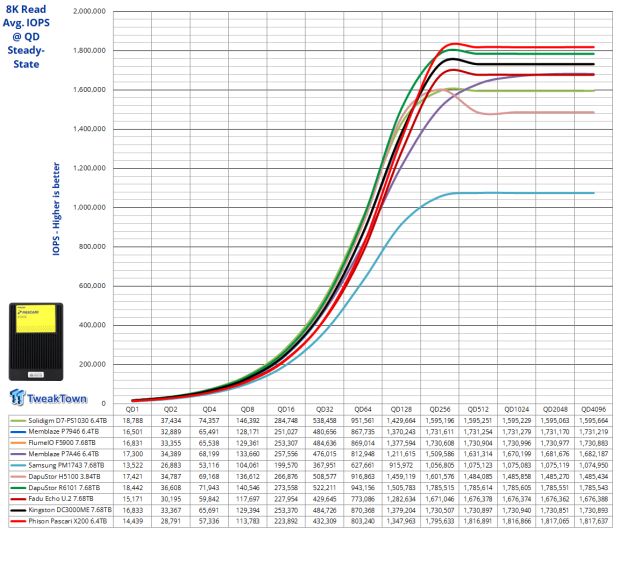Screen dimensions: 620x568
Task: Click the QD8 column header
Action: pyautogui.click(x=248, y=409)
